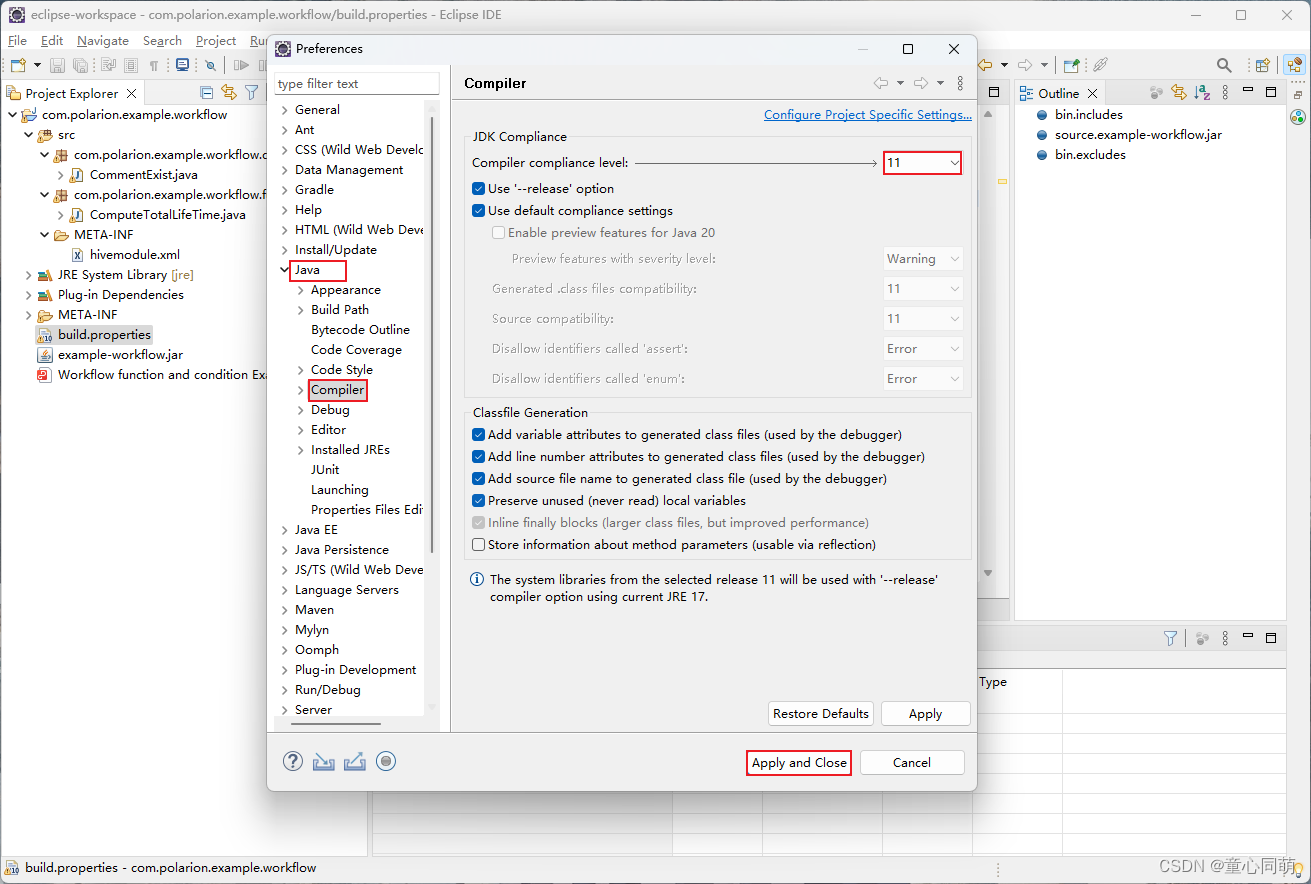Click the Preferences dialog back arrow
This screenshot has height=884, width=1311.
pyautogui.click(x=880, y=83)
